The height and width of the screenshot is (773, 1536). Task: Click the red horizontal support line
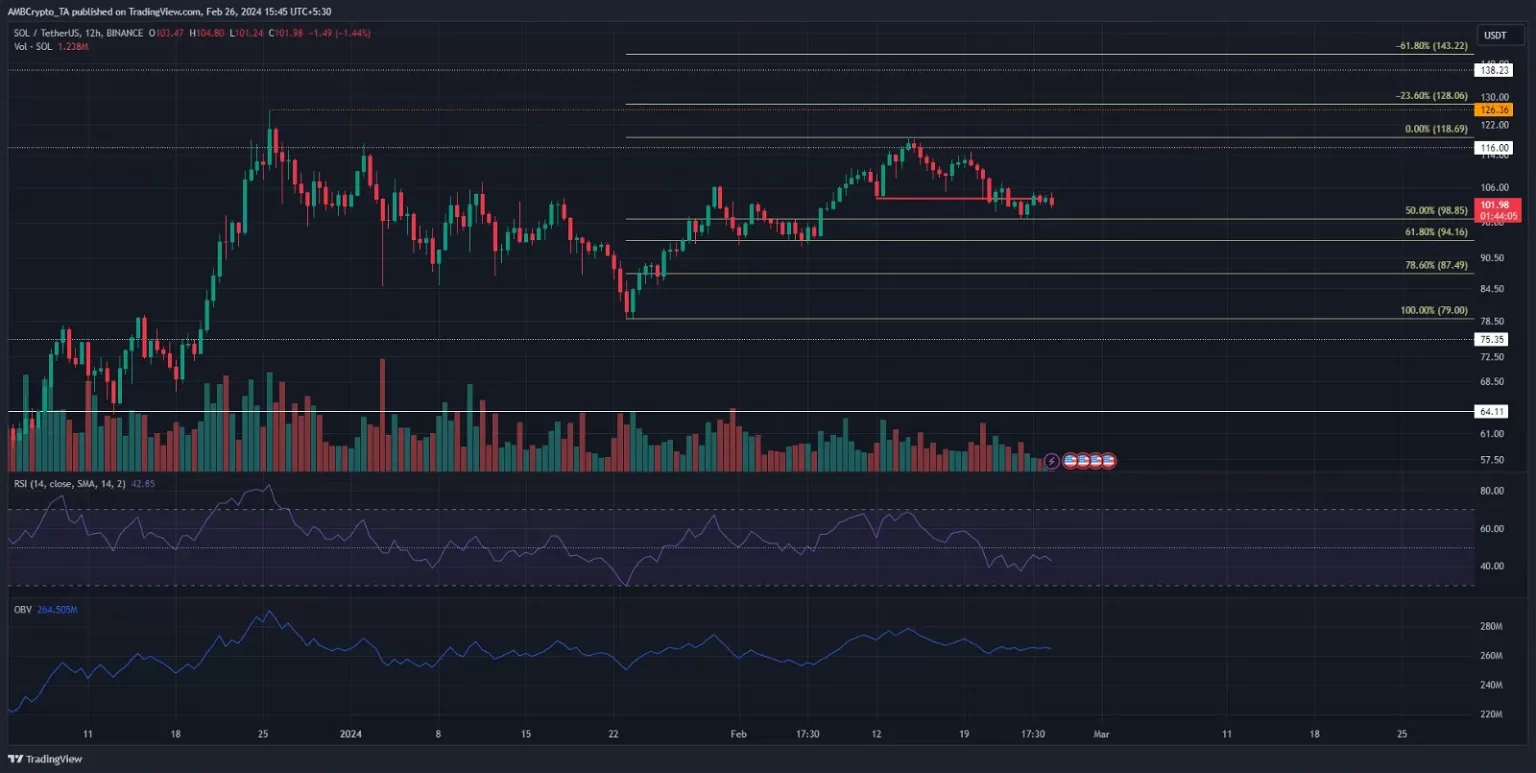tap(930, 199)
